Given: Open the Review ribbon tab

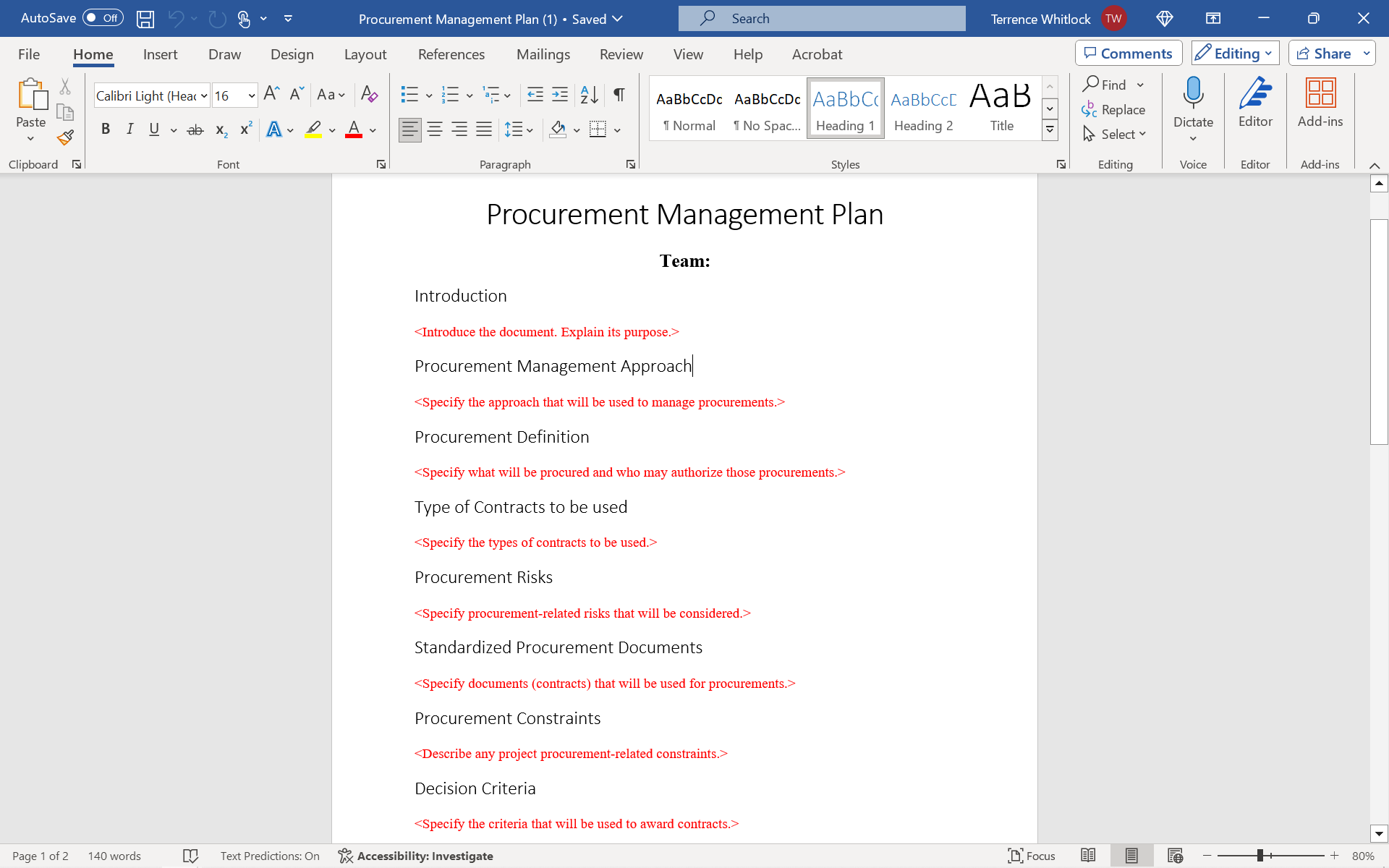Looking at the screenshot, I should (x=621, y=54).
